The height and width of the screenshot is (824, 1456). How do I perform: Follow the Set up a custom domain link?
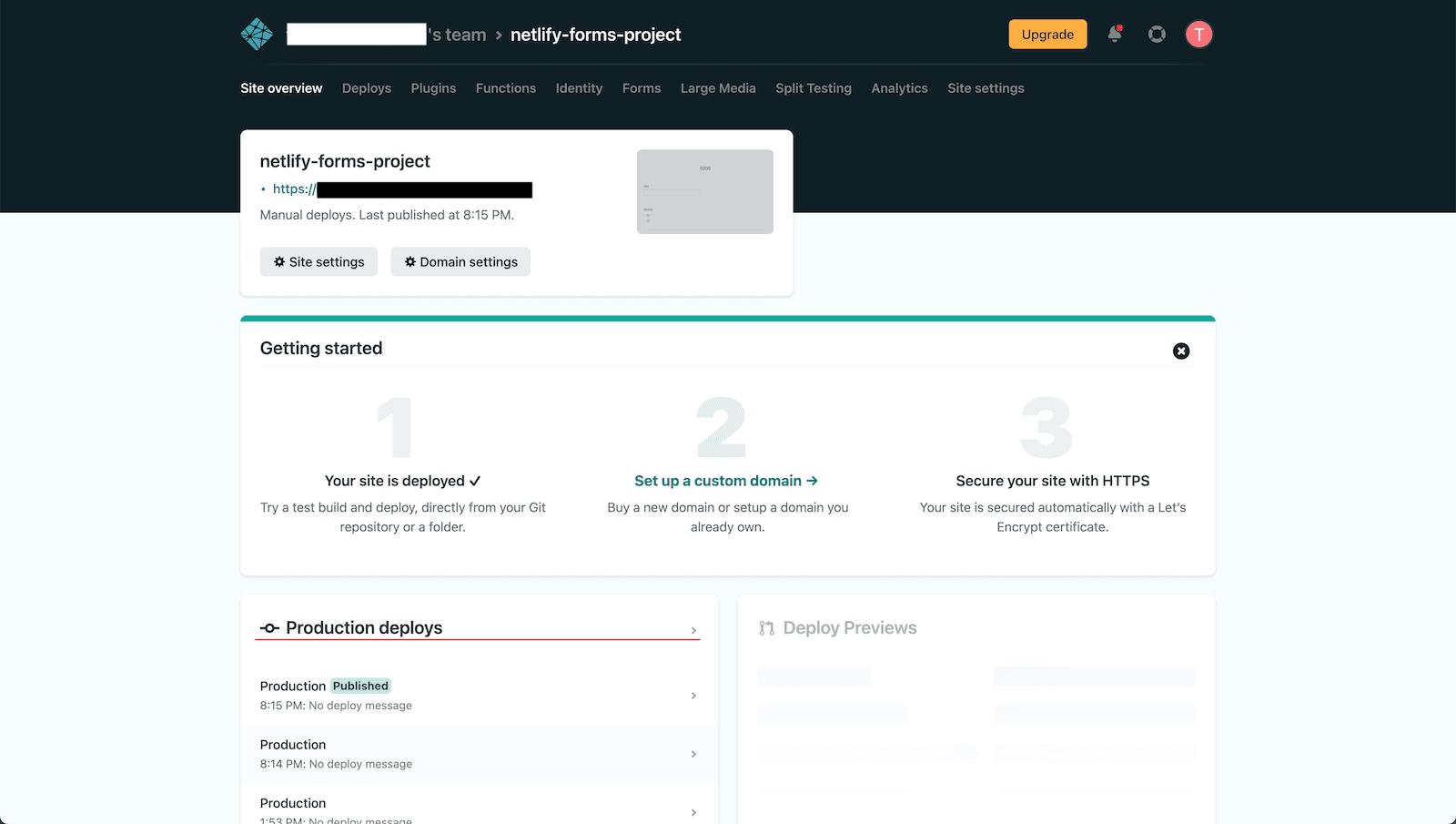[x=726, y=481]
